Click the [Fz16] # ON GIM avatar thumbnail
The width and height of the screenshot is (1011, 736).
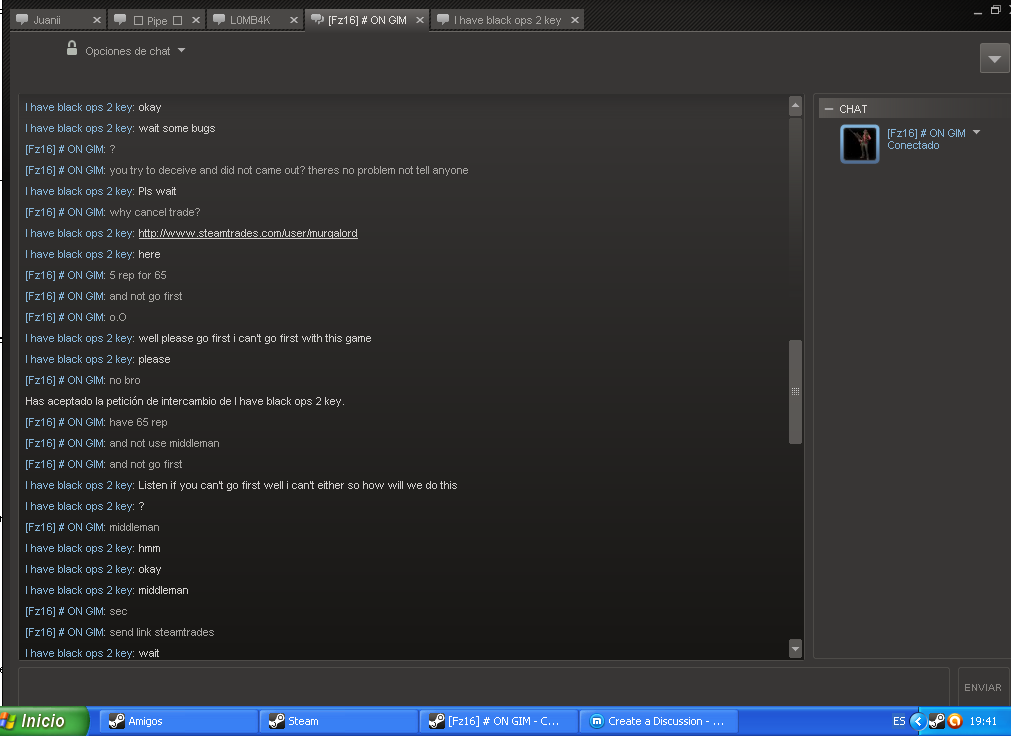(x=859, y=144)
